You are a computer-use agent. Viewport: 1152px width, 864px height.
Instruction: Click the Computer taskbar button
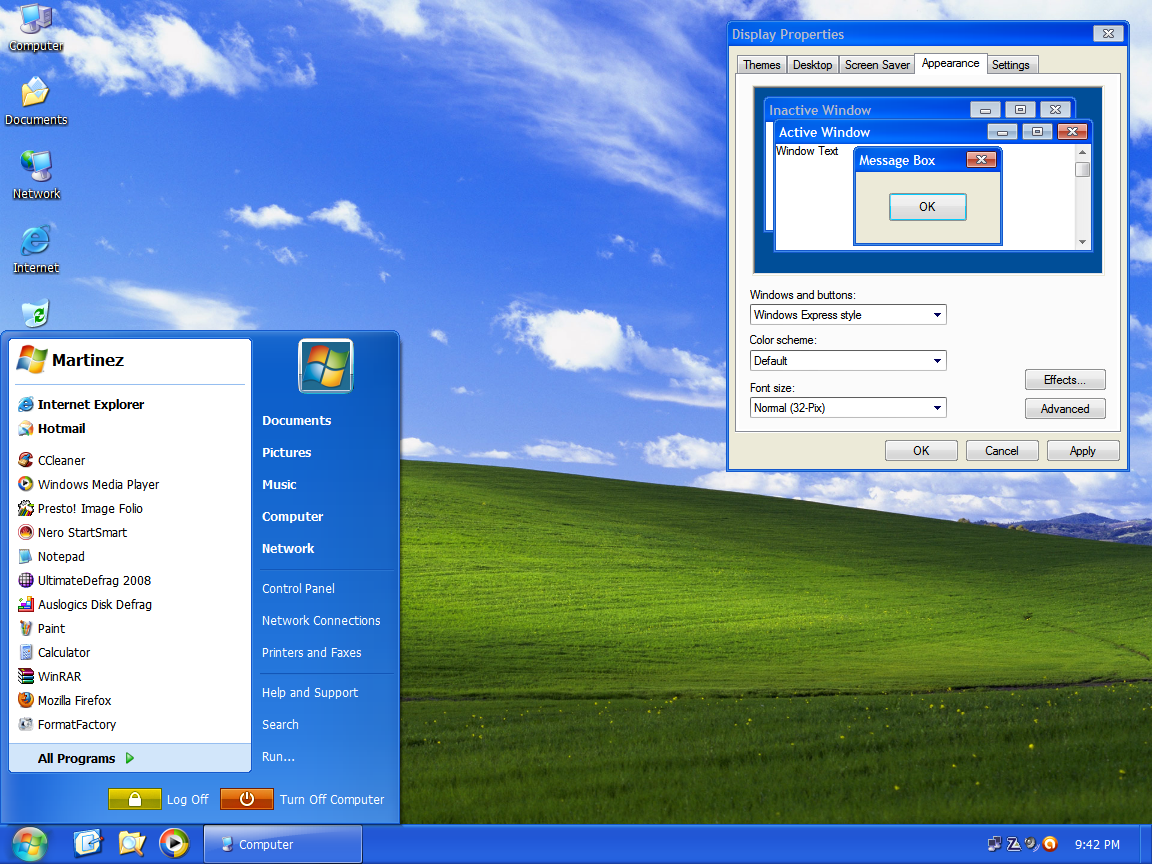282,844
